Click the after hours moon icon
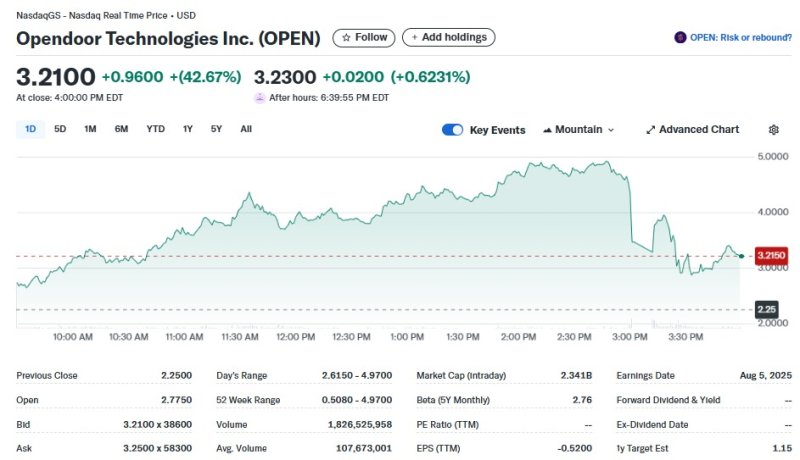 260,98
